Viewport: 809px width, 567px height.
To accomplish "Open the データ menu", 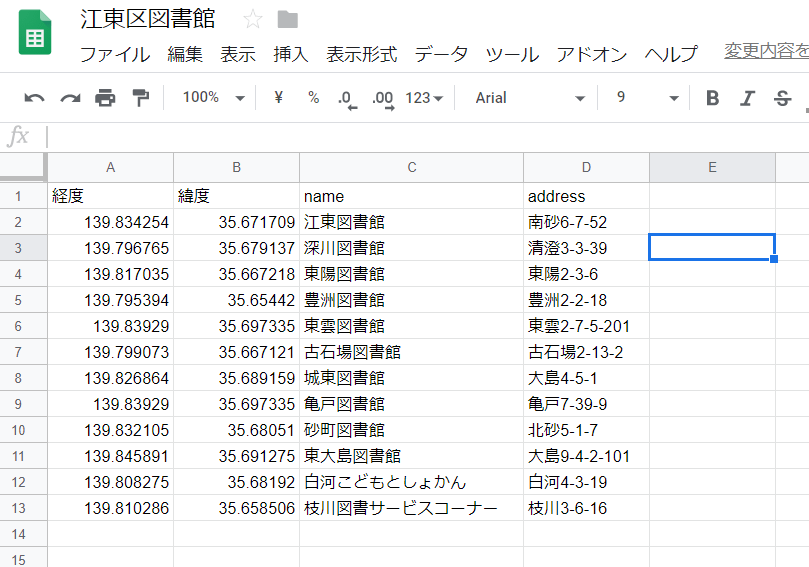I will coord(441,54).
